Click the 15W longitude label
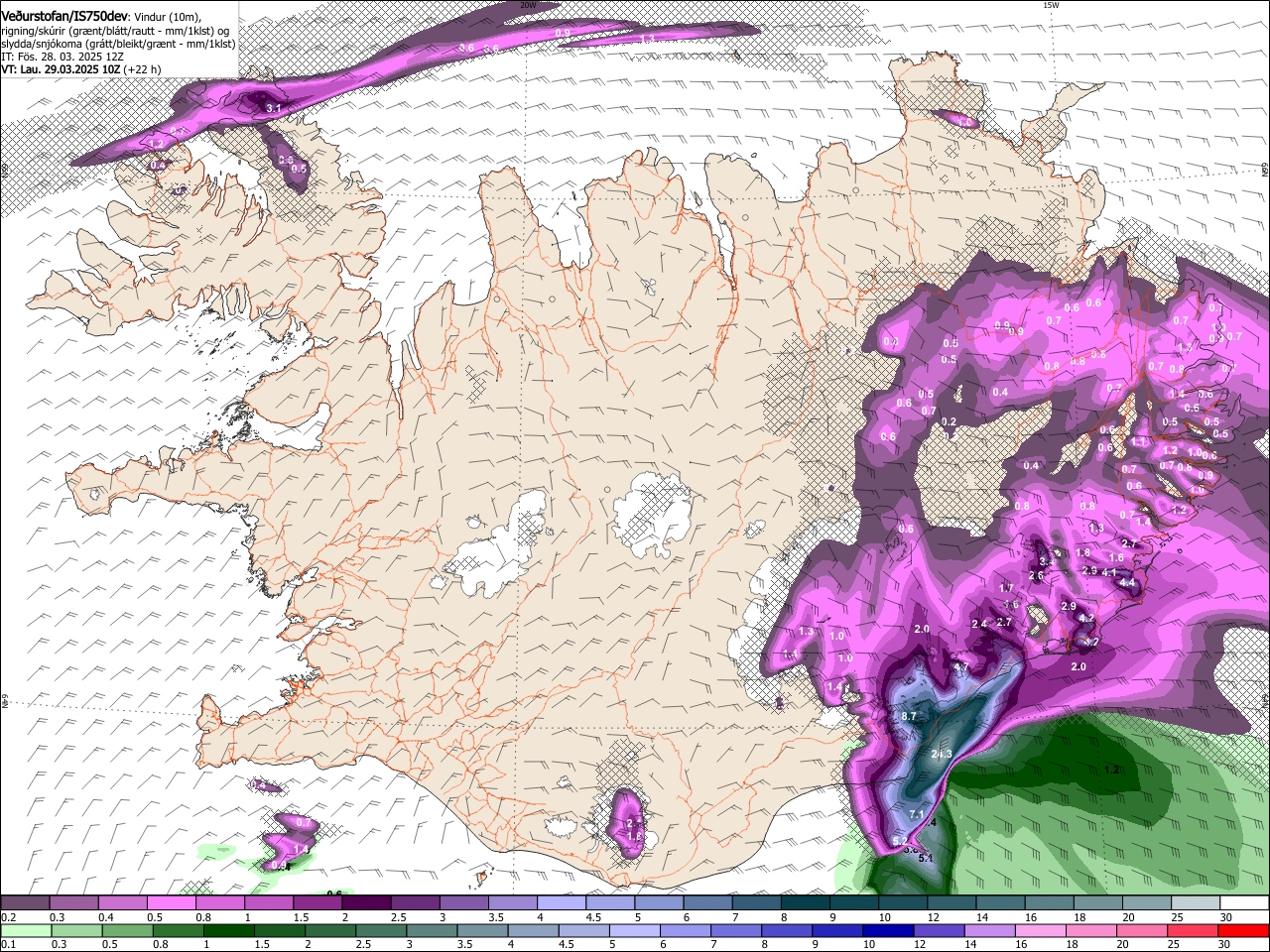1270x952 pixels. [1051, 5]
